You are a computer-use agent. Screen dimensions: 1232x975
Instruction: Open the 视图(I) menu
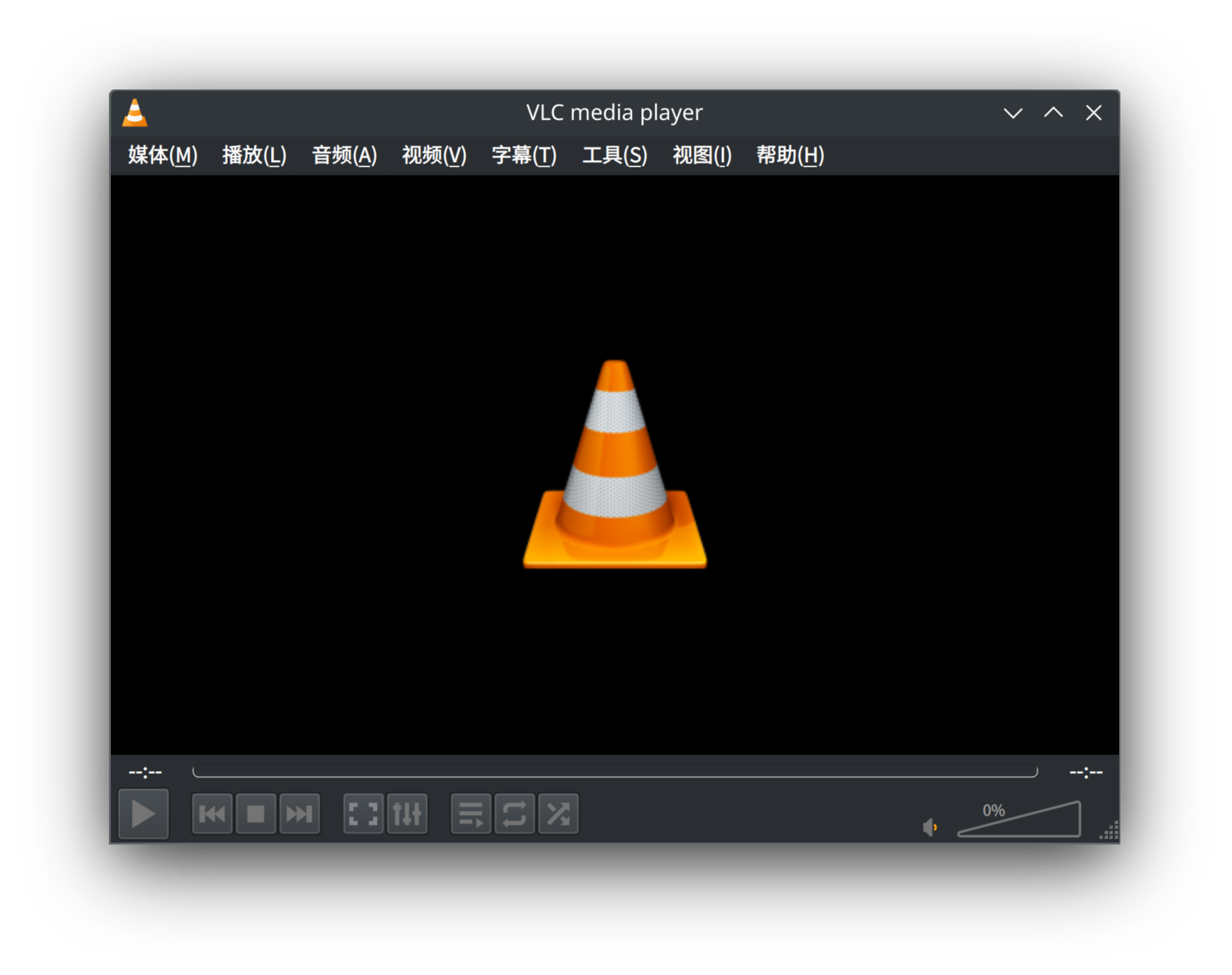click(x=702, y=155)
